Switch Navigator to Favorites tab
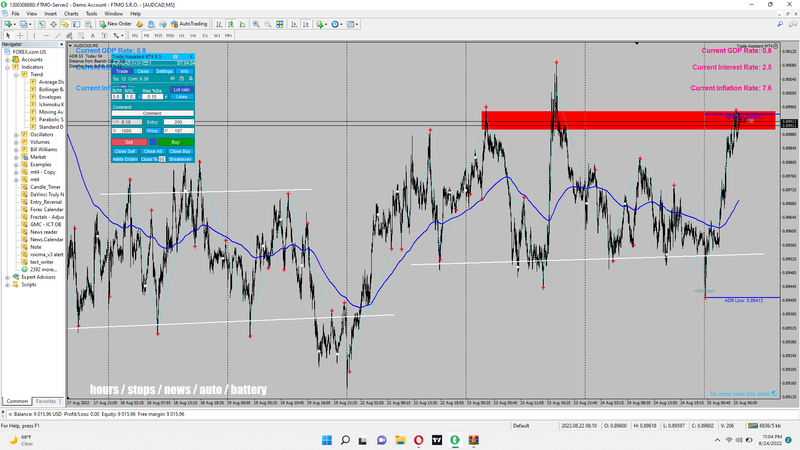The image size is (800, 450). click(45, 402)
